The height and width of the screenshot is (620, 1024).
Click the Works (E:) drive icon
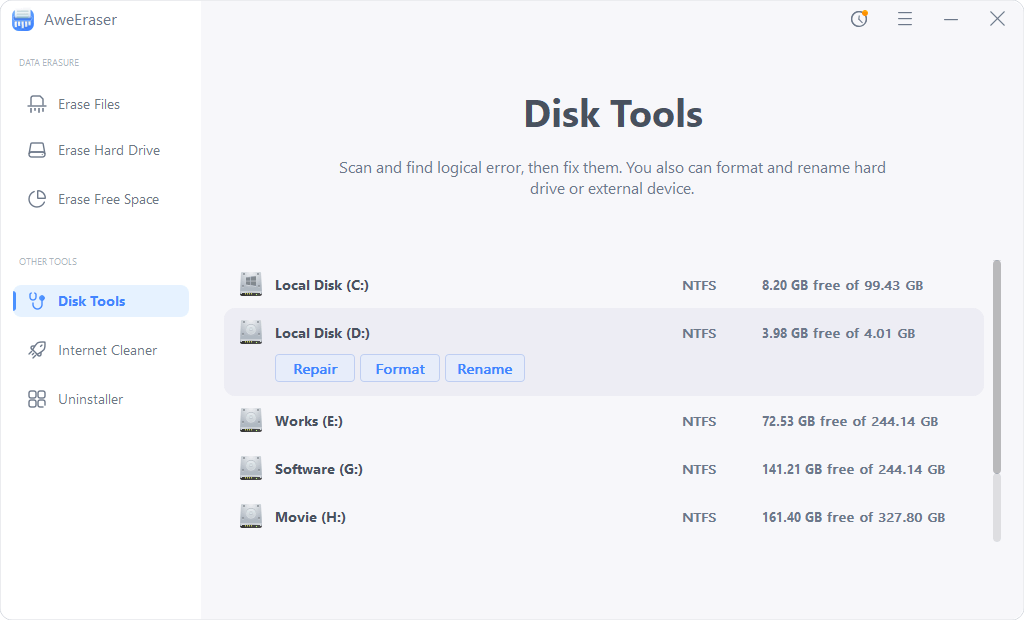click(x=251, y=421)
